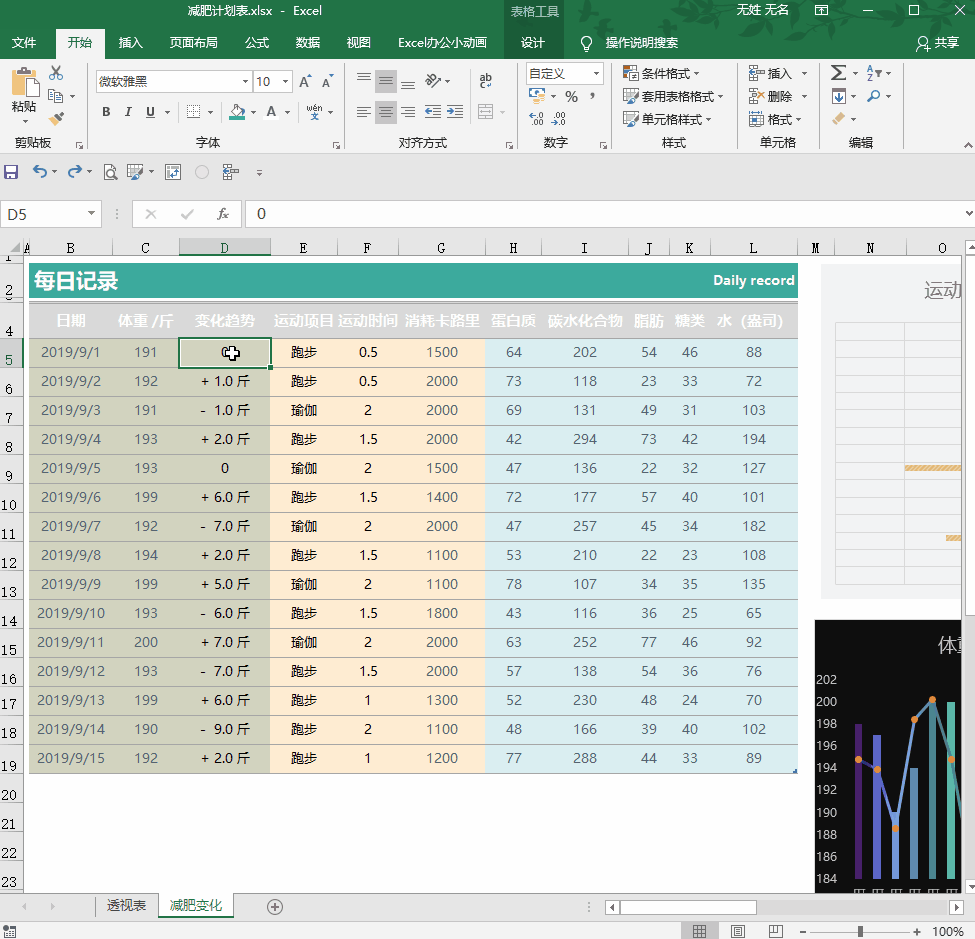Open fill color dropdown arrow
The image size is (975, 939).
tap(254, 113)
